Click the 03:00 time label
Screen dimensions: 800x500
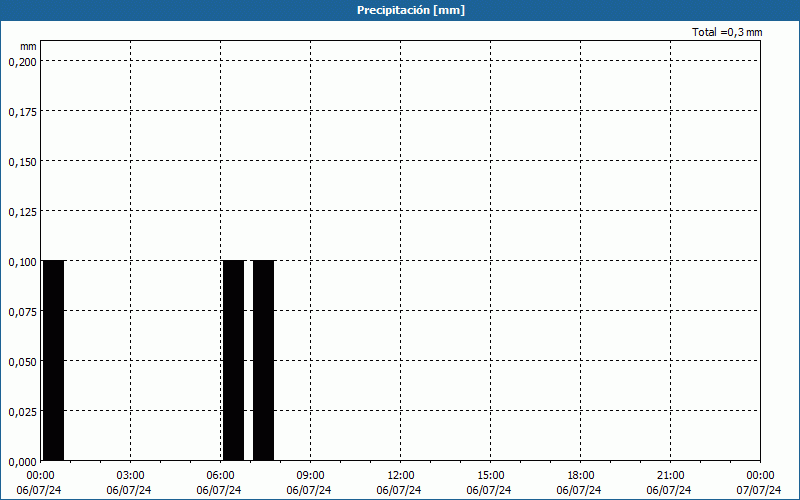coord(131,476)
